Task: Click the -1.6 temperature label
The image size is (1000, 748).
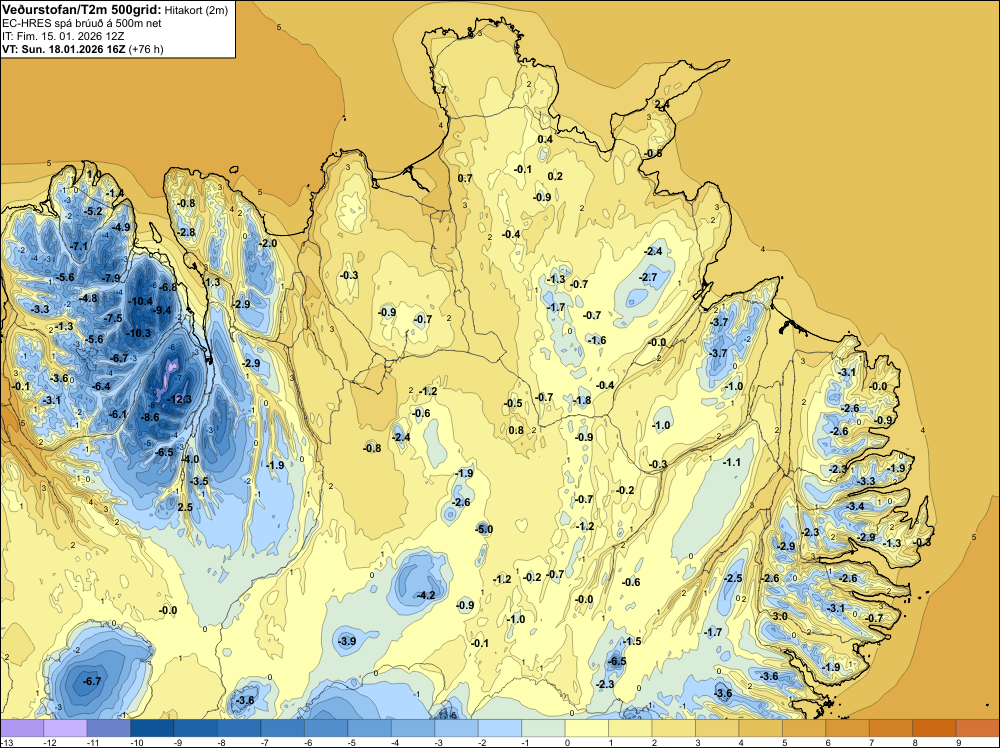Action: (596, 341)
